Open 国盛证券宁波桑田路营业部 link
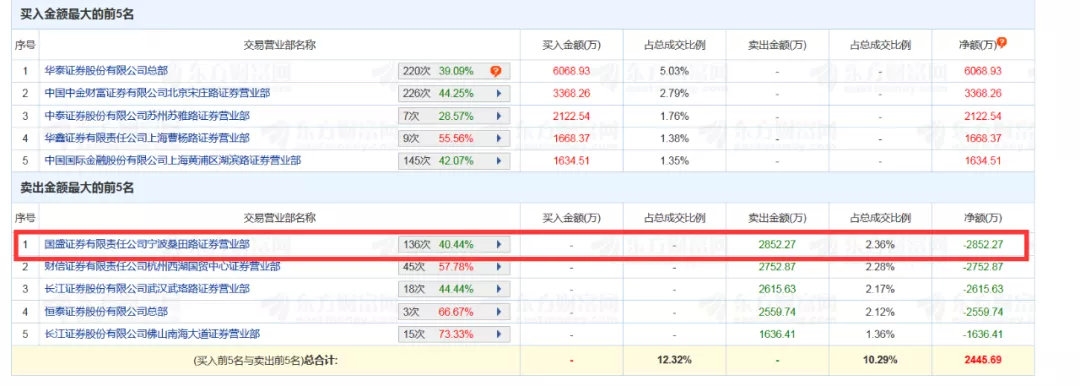The width and height of the screenshot is (1080, 386). pos(147,244)
